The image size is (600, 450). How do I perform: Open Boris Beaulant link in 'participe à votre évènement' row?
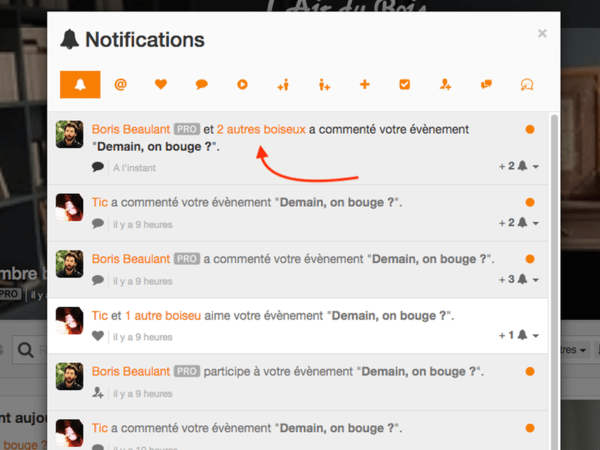[131, 372]
